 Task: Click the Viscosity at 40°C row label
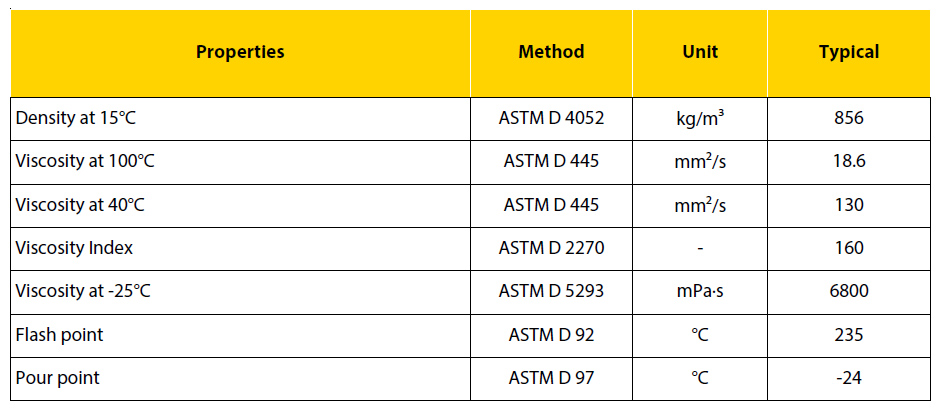(x=80, y=205)
